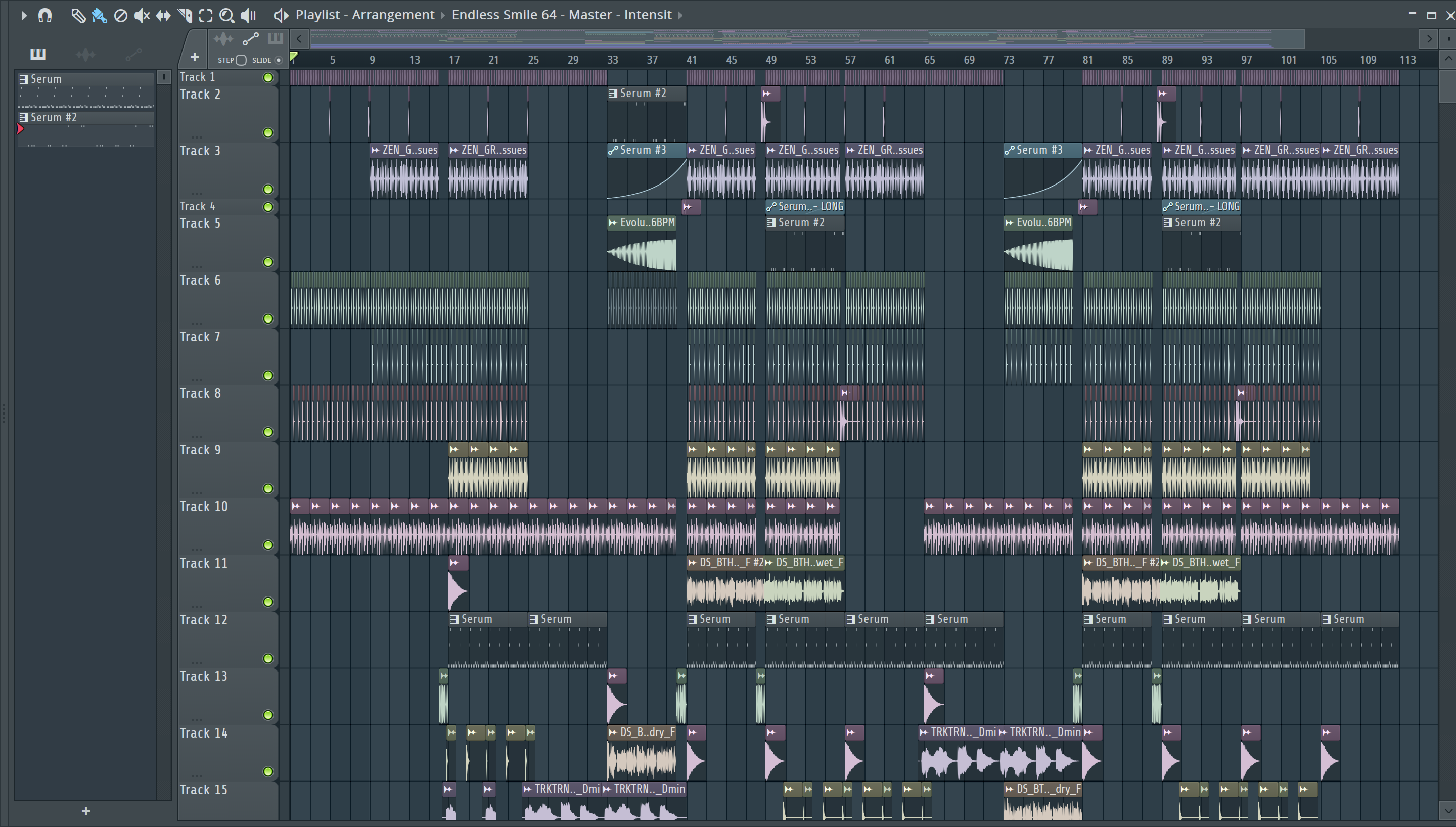Open menu icon of DS_BT.._dry_F clip on Track 15
The height and width of the screenshot is (827, 1456).
[1009, 789]
